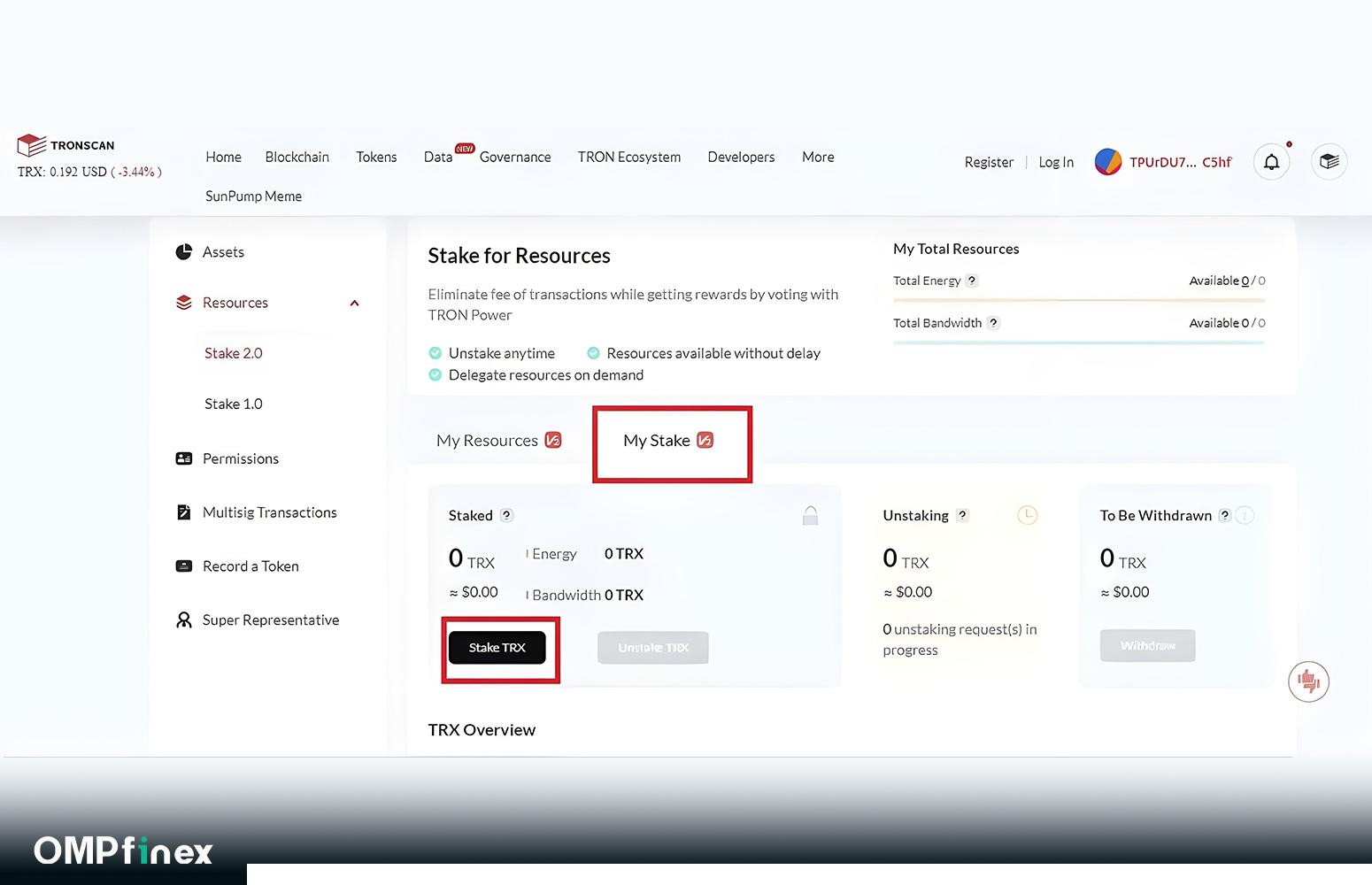Click the Total Bandwidth help icon
The width and height of the screenshot is (1372, 885).
[x=993, y=323]
